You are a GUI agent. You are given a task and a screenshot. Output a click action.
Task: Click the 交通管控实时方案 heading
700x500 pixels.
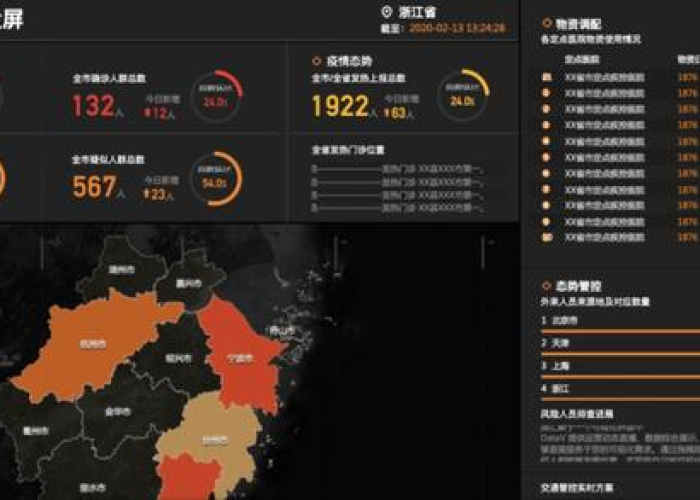pyautogui.click(x=577, y=488)
